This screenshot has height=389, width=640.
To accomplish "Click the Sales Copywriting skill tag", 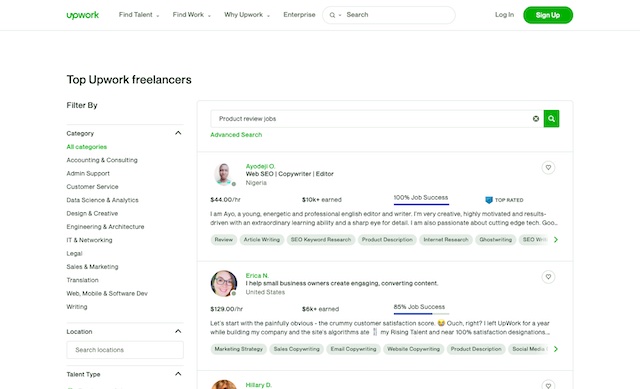I will 297,349.
